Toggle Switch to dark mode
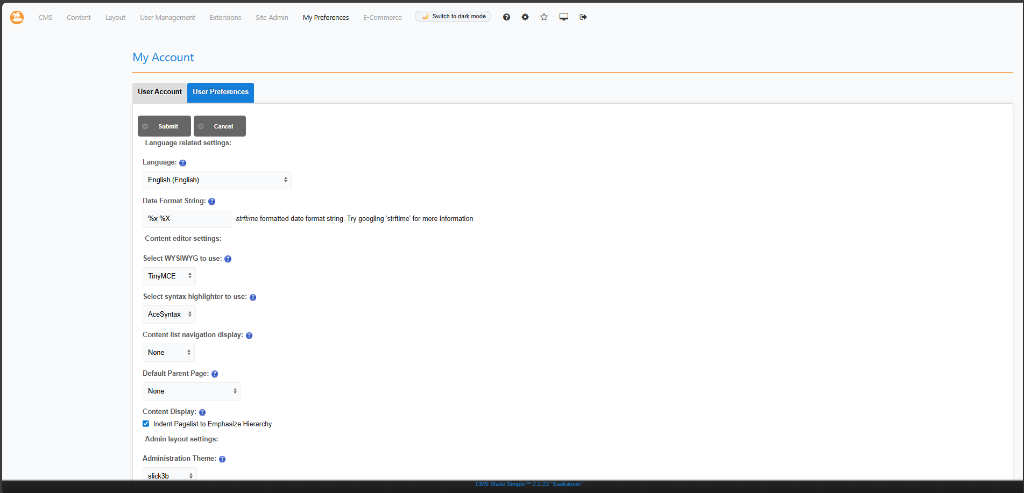This screenshot has width=1024, height=493. tap(453, 17)
